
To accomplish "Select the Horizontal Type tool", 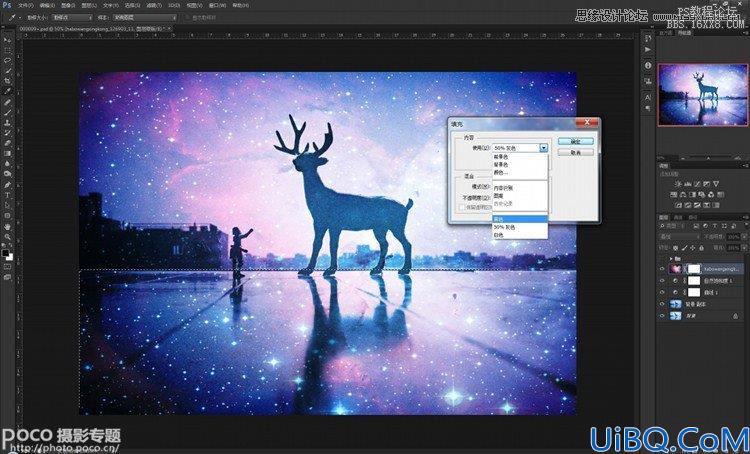I will point(8,195).
